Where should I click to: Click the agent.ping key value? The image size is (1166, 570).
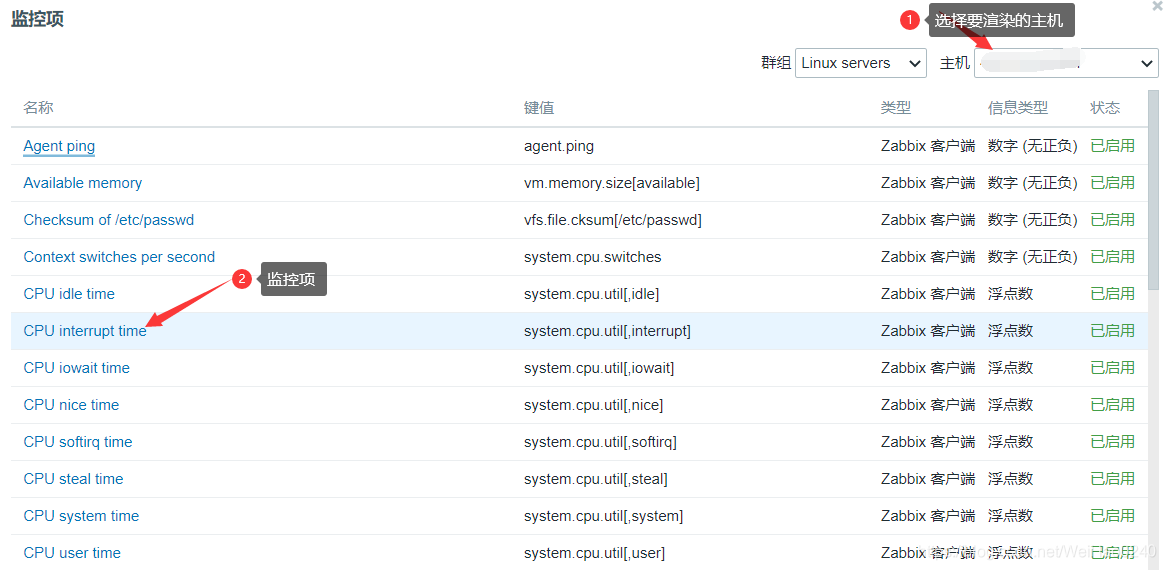point(559,146)
